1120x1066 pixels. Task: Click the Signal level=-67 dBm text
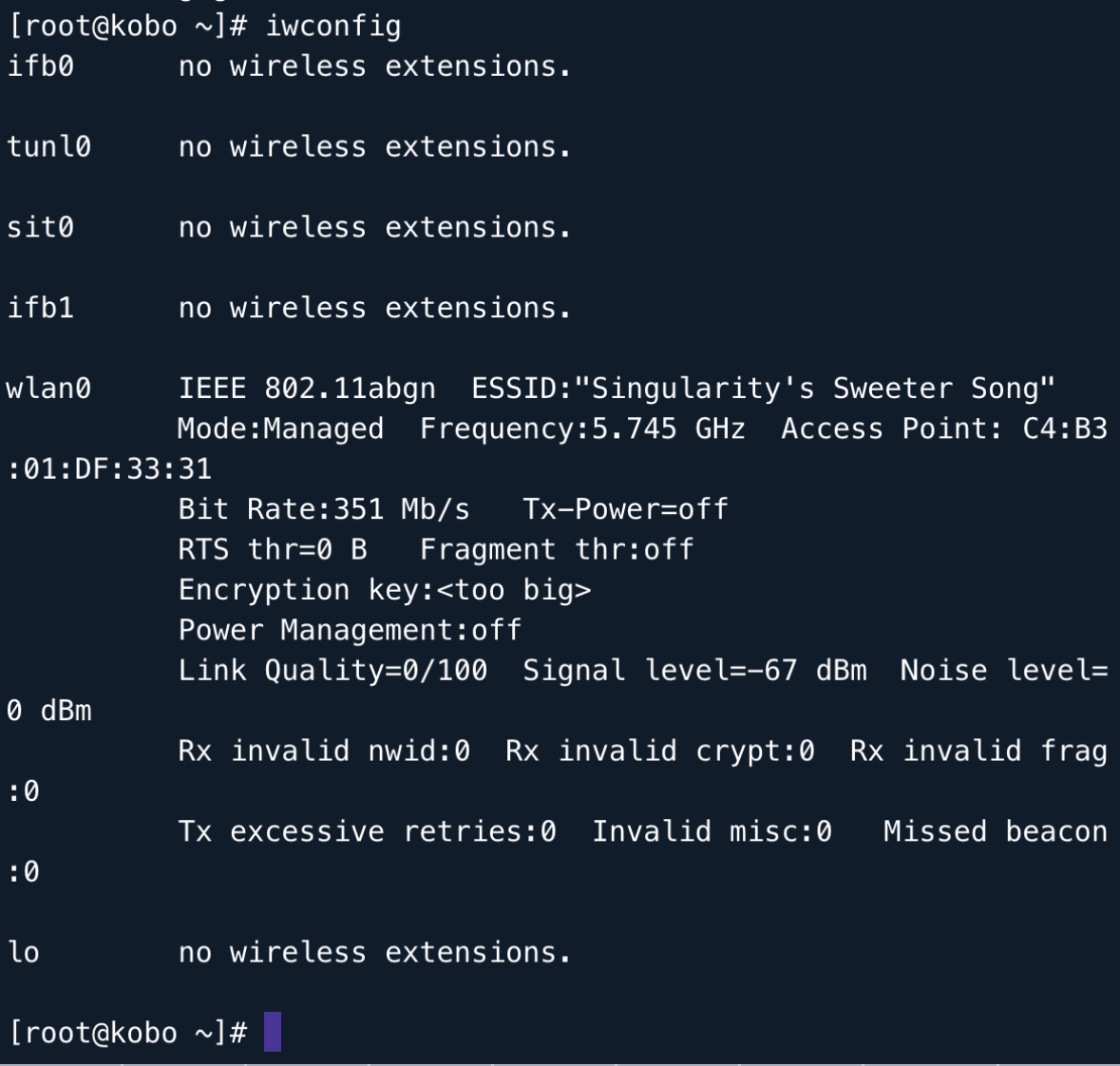click(694, 671)
